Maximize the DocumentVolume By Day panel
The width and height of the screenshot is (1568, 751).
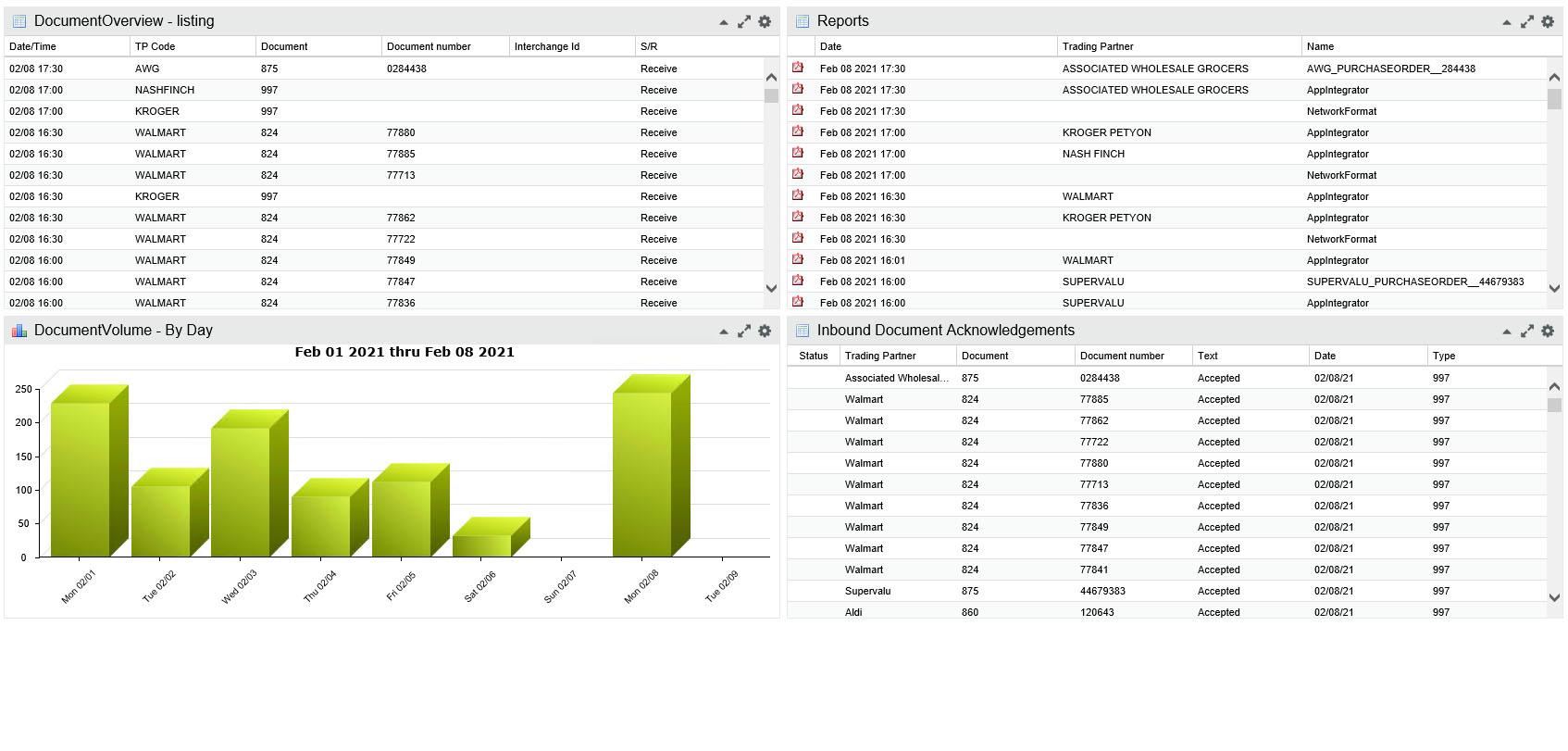(743, 331)
